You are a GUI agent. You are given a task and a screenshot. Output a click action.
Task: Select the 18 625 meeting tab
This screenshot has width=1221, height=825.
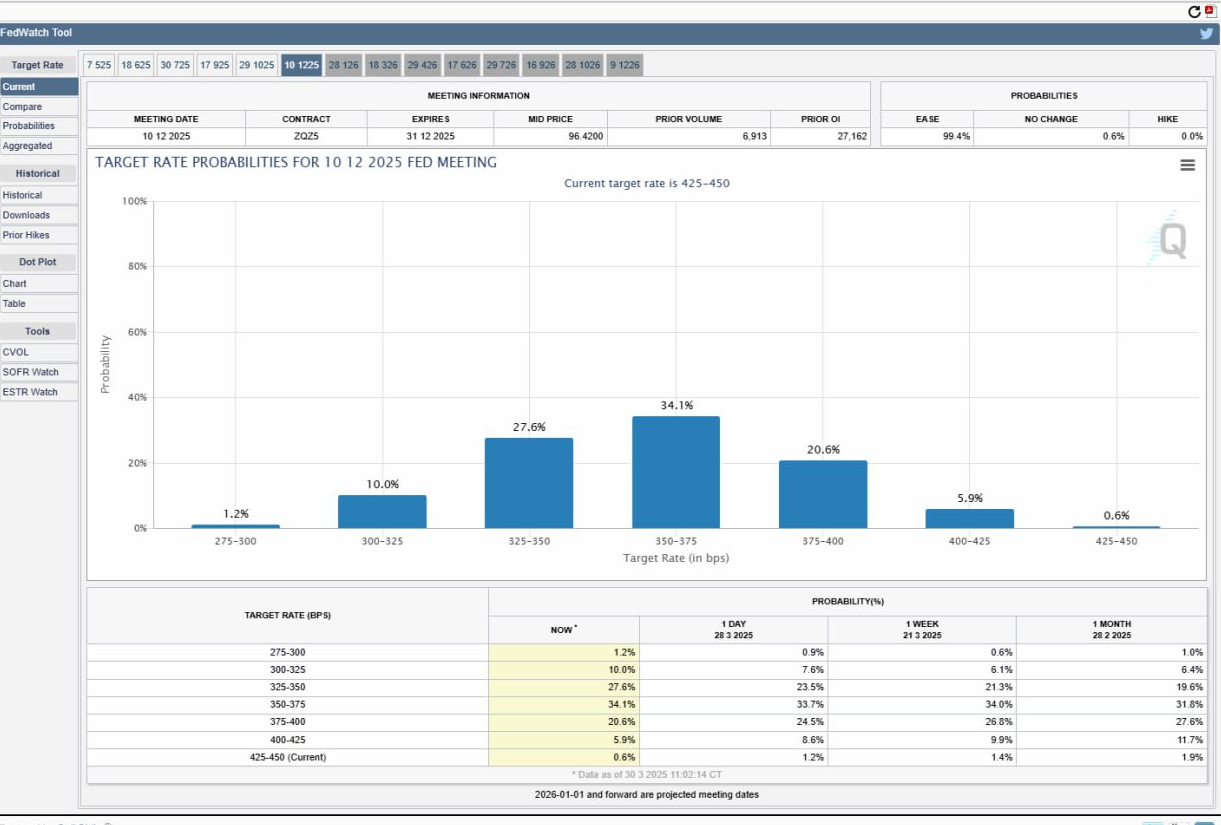tap(136, 65)
